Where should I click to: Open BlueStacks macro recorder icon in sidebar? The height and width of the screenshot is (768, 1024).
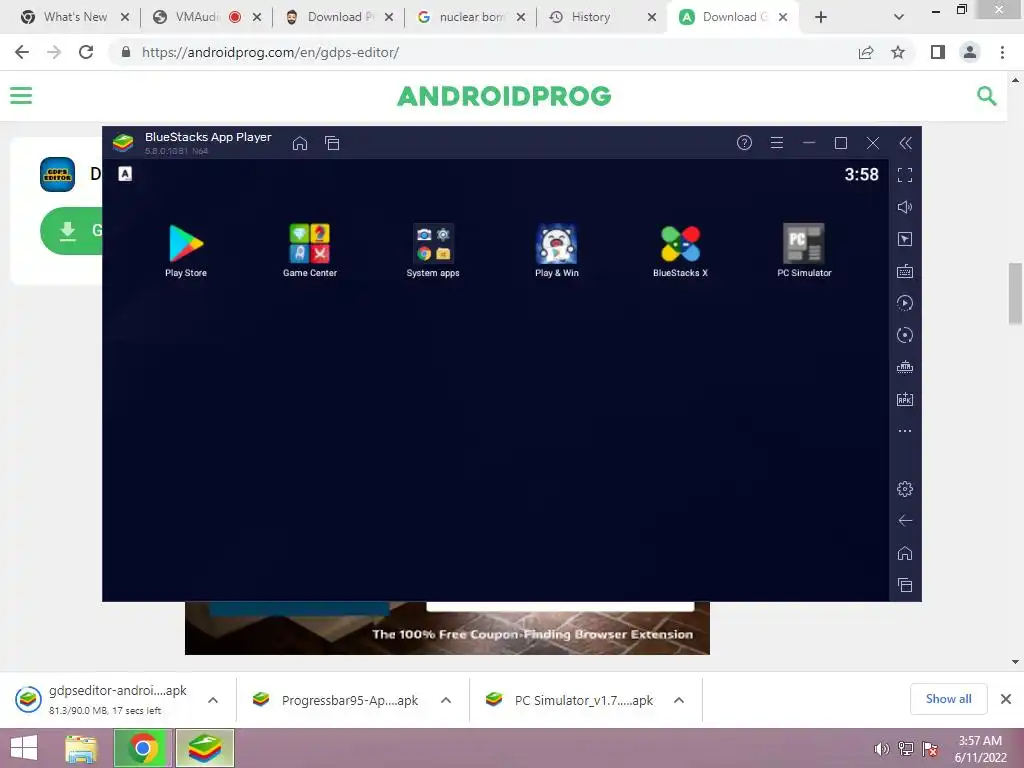904,367
